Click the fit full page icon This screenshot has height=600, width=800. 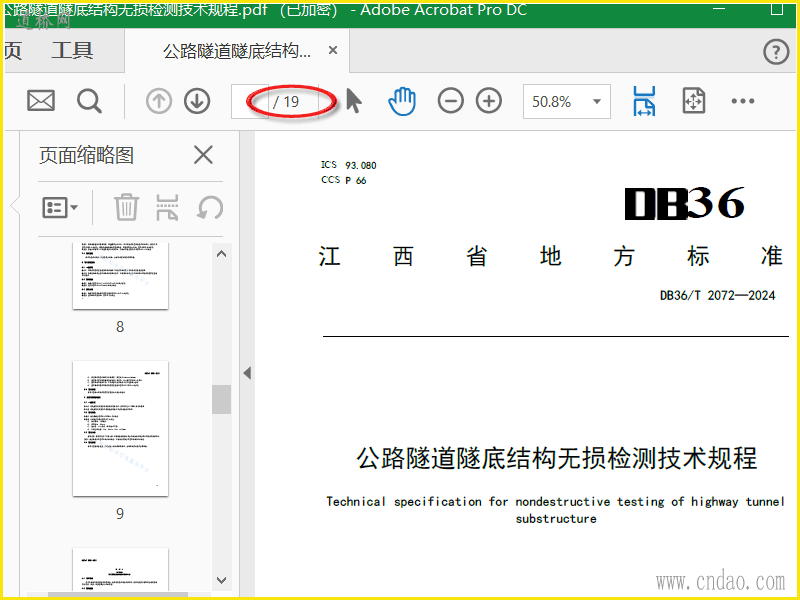(x=694, y=101)
